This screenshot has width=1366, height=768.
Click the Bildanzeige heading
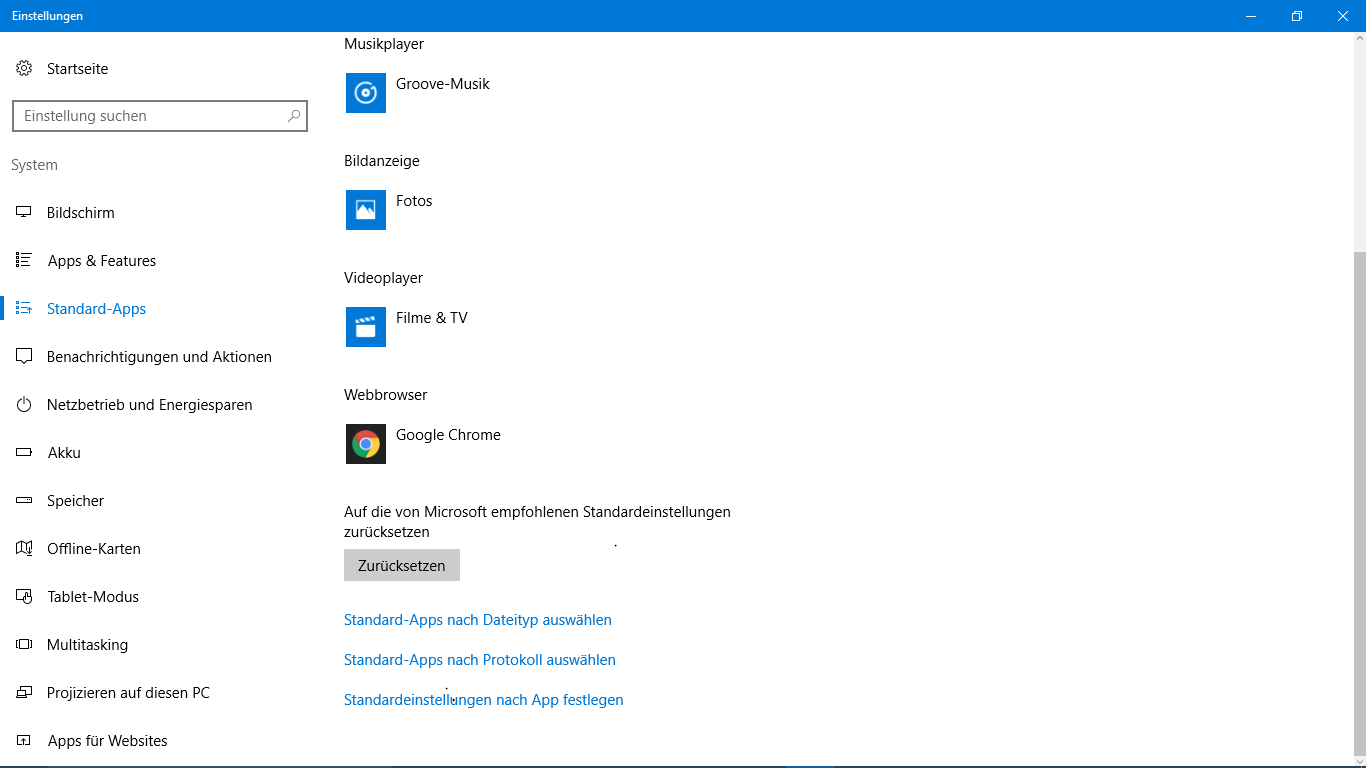tap(382, 161)
